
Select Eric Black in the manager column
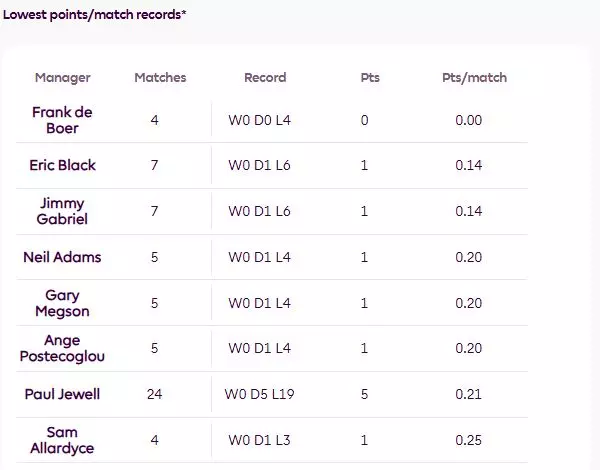point(62,165)
